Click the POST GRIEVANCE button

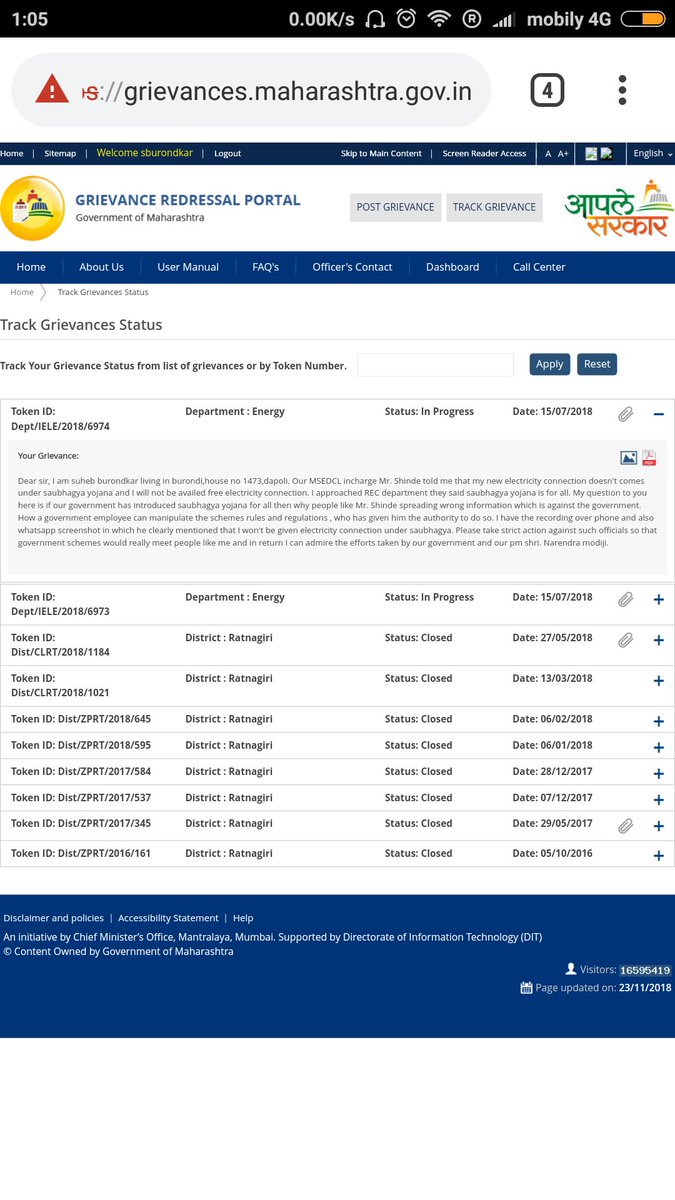click(395, 207)
